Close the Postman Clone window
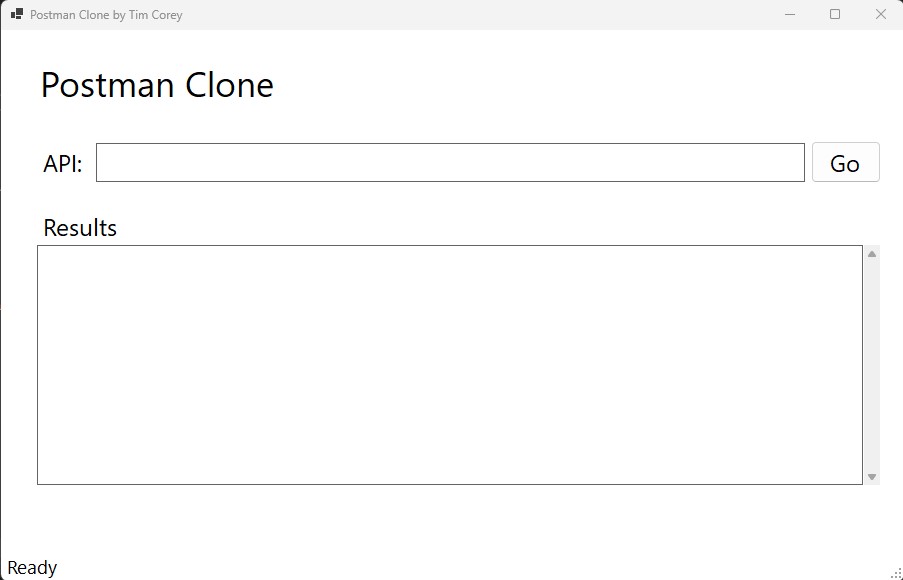 pyautogui.click(x=881, y=14)
